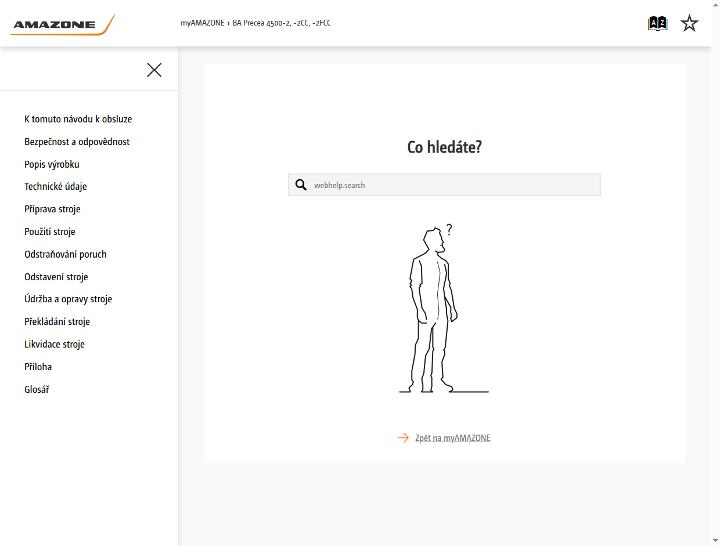
Task: Open Odstraňování poruch chapter
Action: (x=65, y=254)
